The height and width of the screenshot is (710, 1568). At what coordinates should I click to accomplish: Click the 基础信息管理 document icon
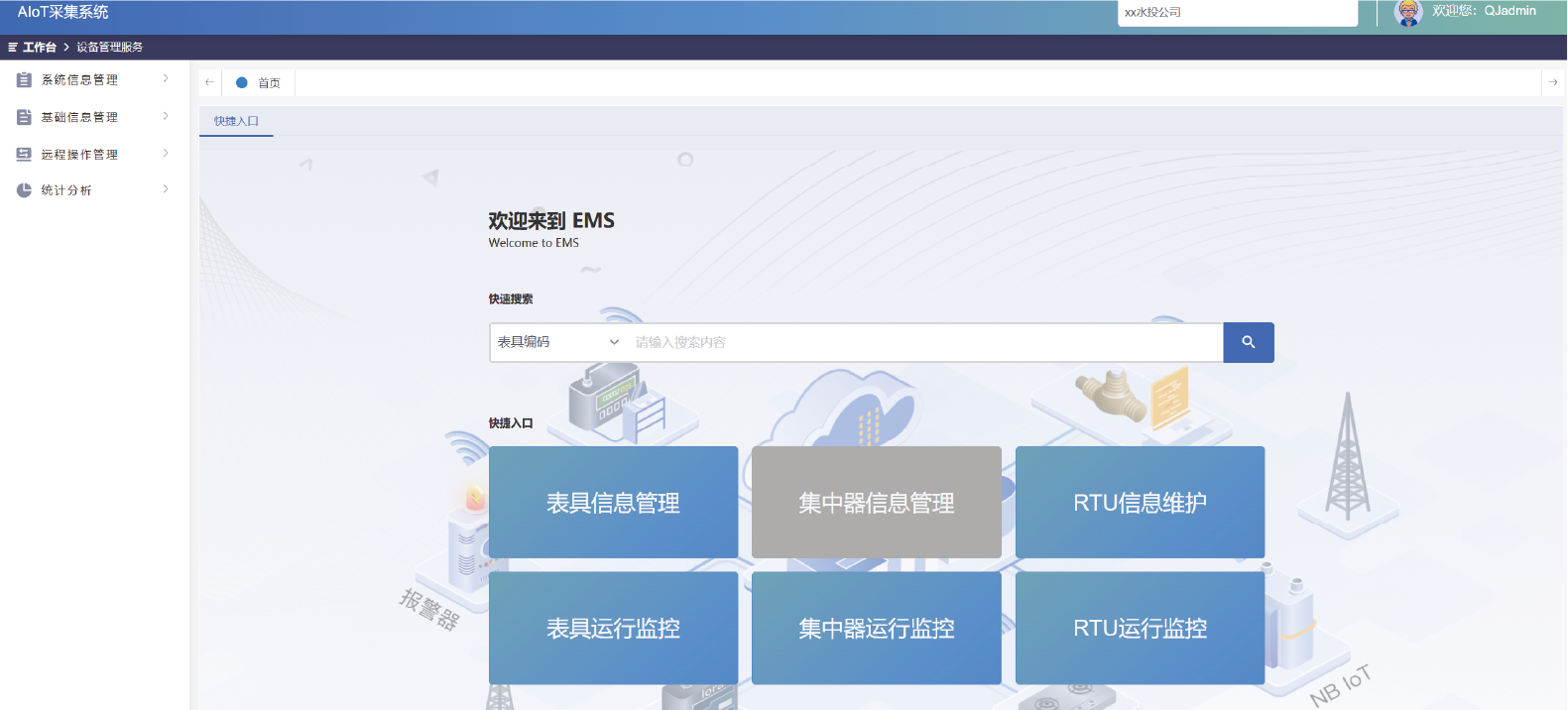[x=24, y=117]
